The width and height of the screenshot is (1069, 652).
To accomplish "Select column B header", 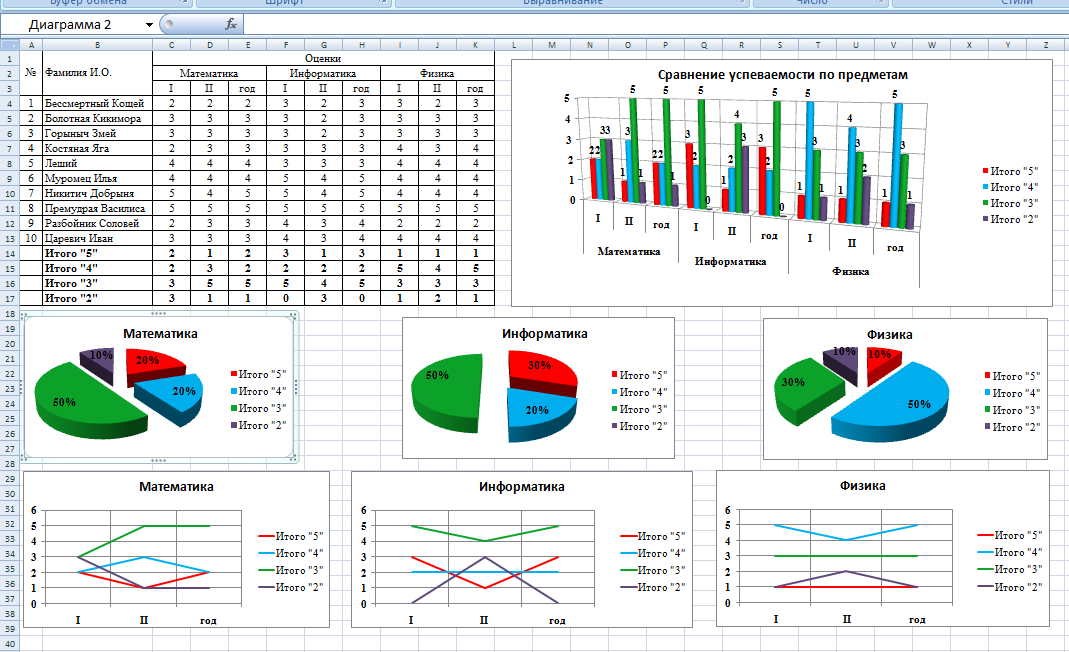I will [97, 45].
